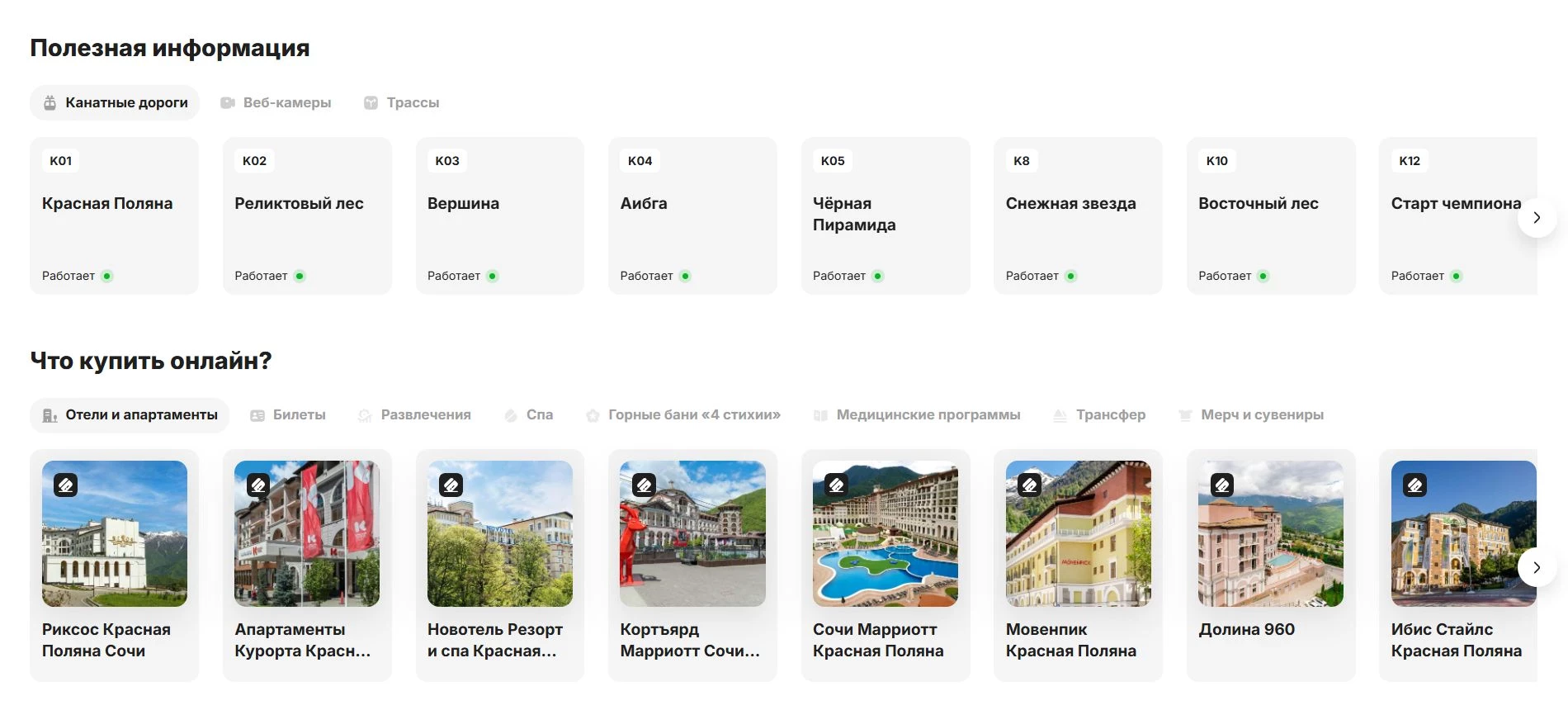The width and height of the screenshot is (1568, 710).
Task: Open the K01 Красная Поляна cable car card
Action: (114, 215)
